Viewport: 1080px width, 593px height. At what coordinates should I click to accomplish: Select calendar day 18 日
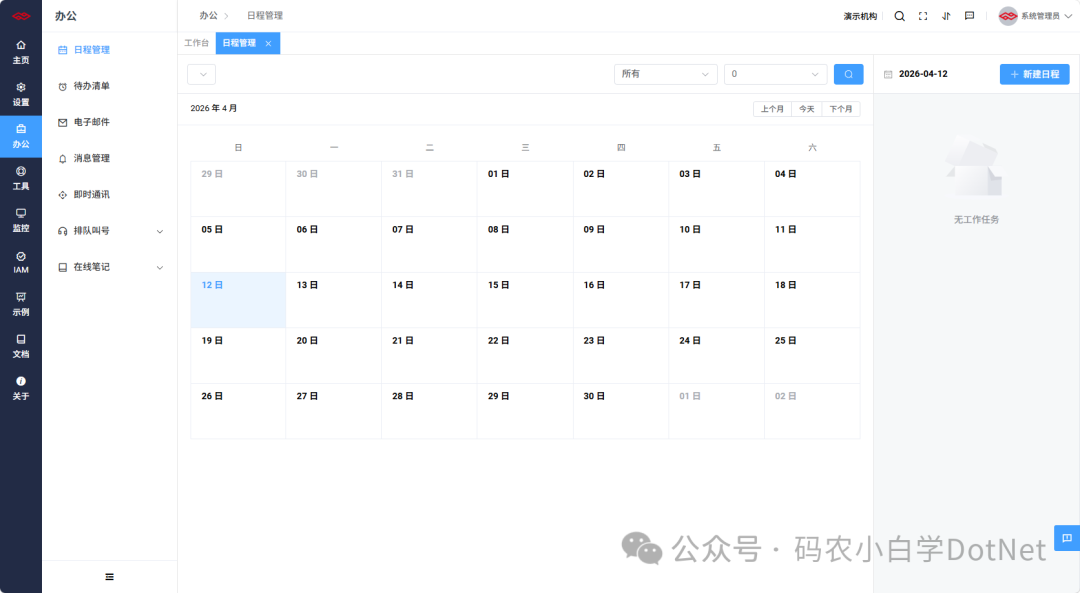coord(812,300)
